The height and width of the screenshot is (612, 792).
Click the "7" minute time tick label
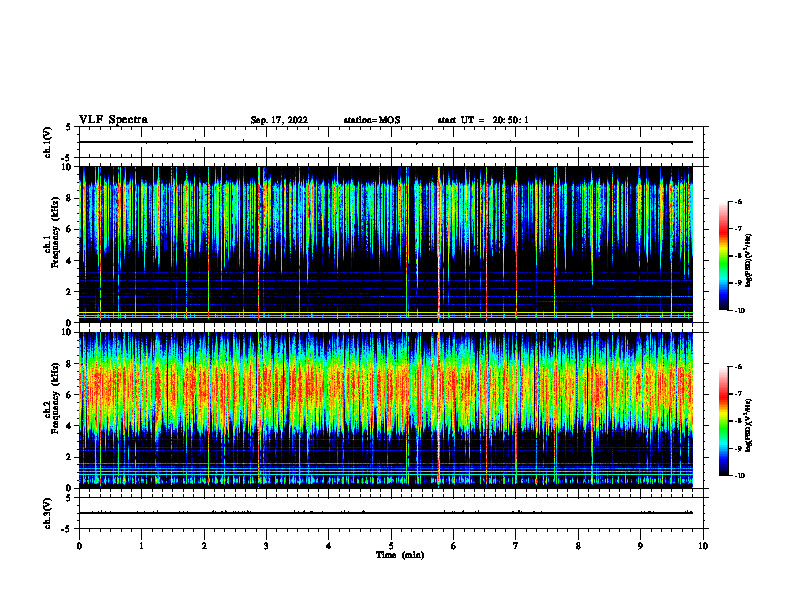(x=516, y=546)
